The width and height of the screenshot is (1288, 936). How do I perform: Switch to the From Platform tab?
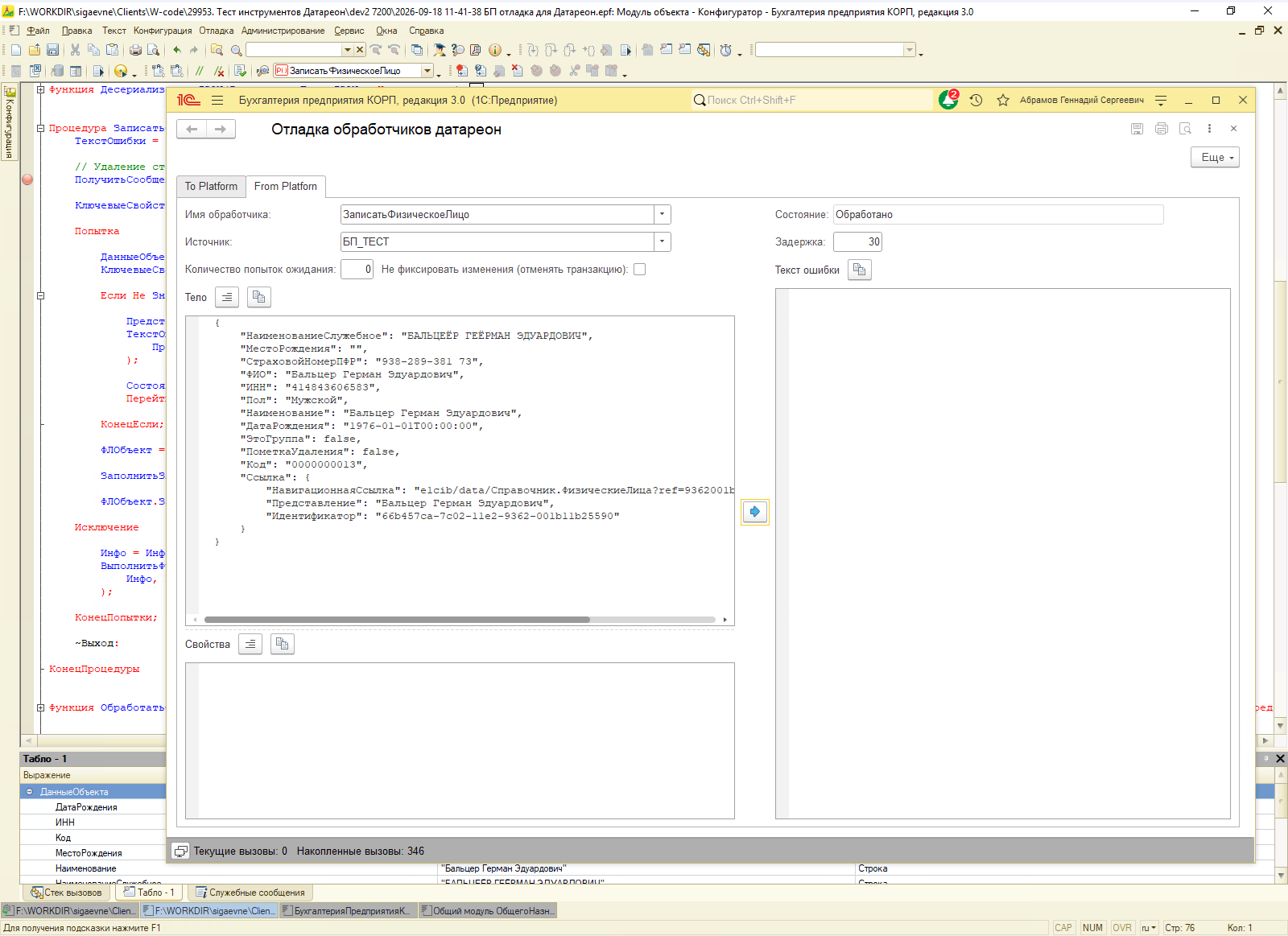[286, 186]
